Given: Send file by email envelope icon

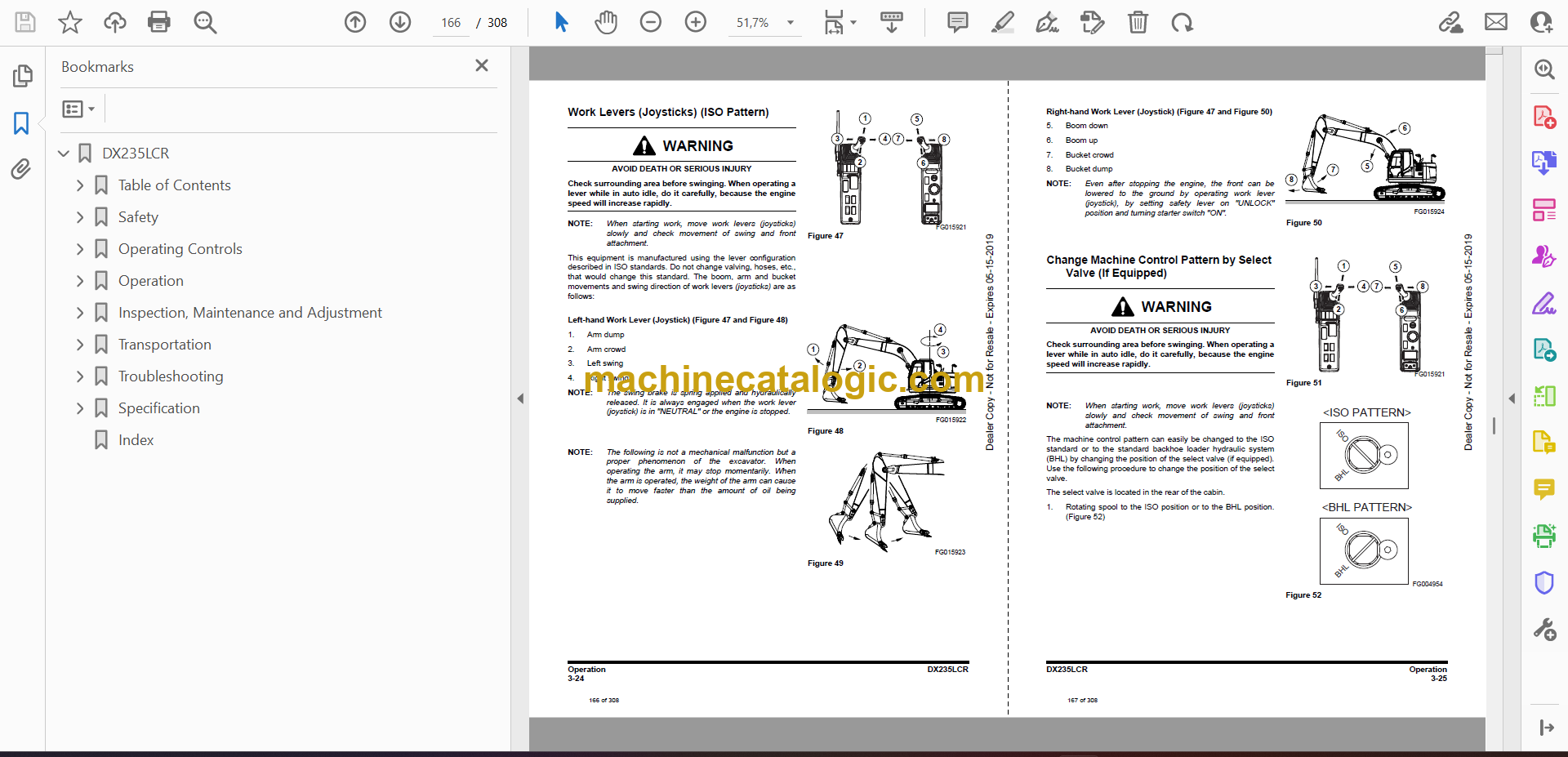Looking at the screenshot, I should [1496, 22].
